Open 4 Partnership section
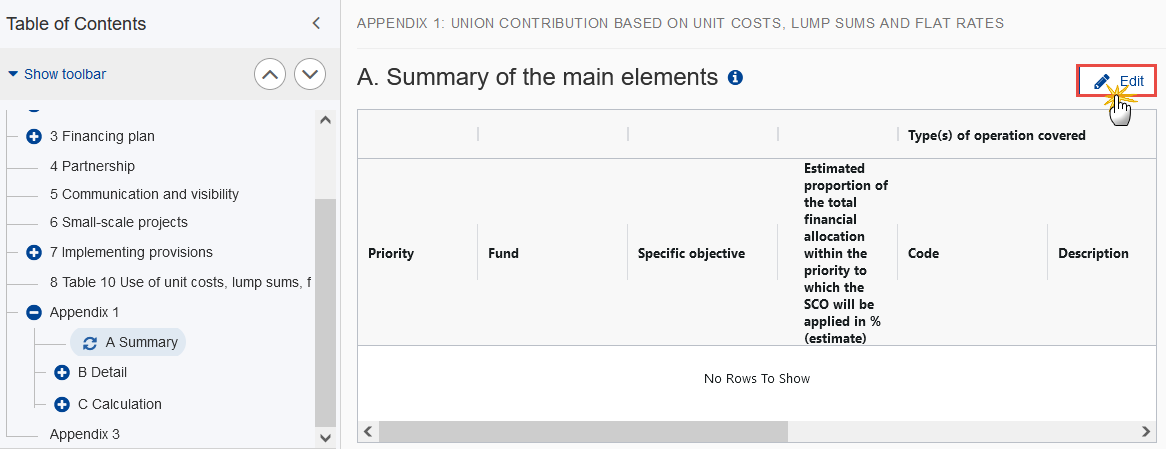 (92, 167)
